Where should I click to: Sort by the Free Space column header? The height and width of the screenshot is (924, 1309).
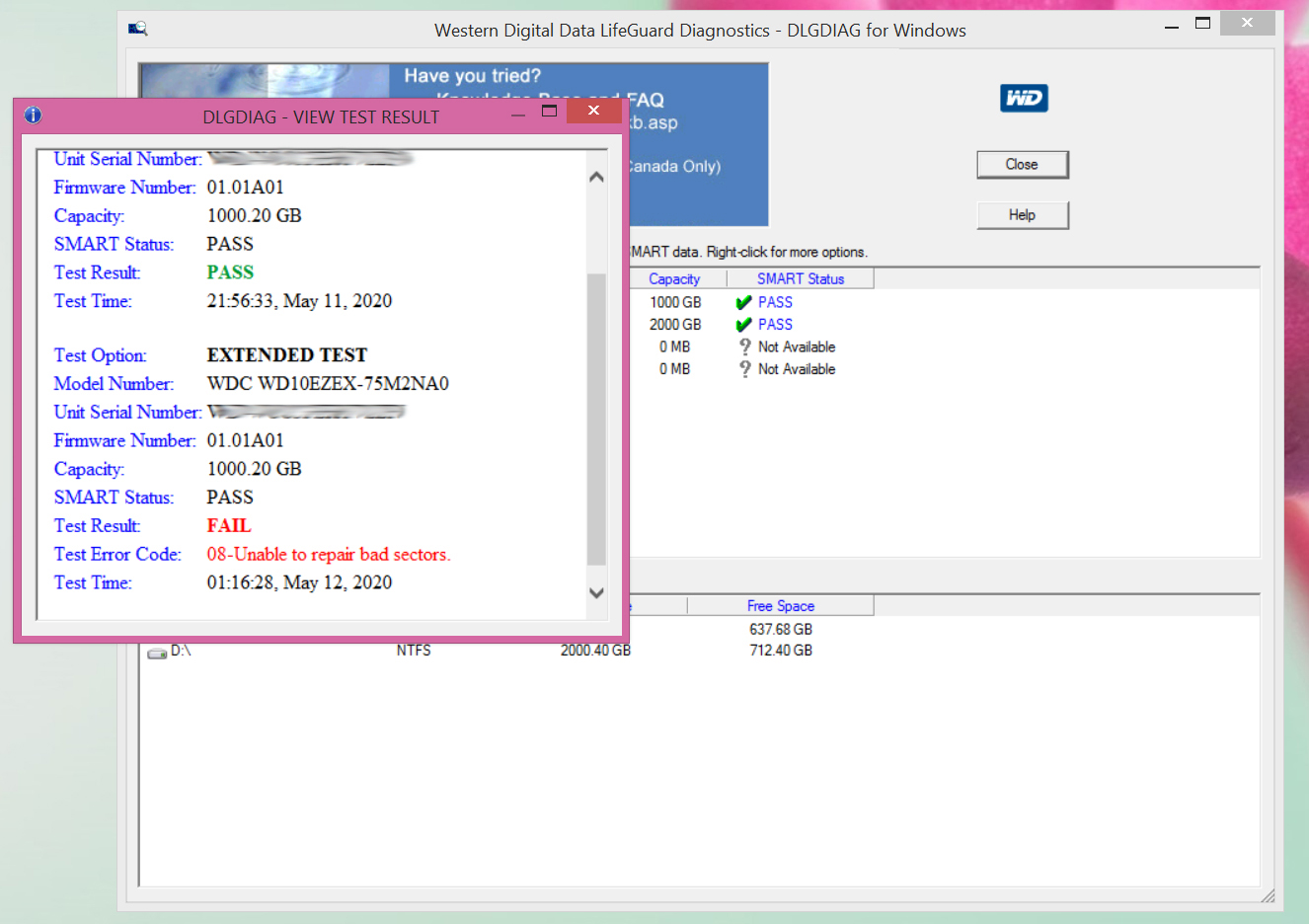780,605
